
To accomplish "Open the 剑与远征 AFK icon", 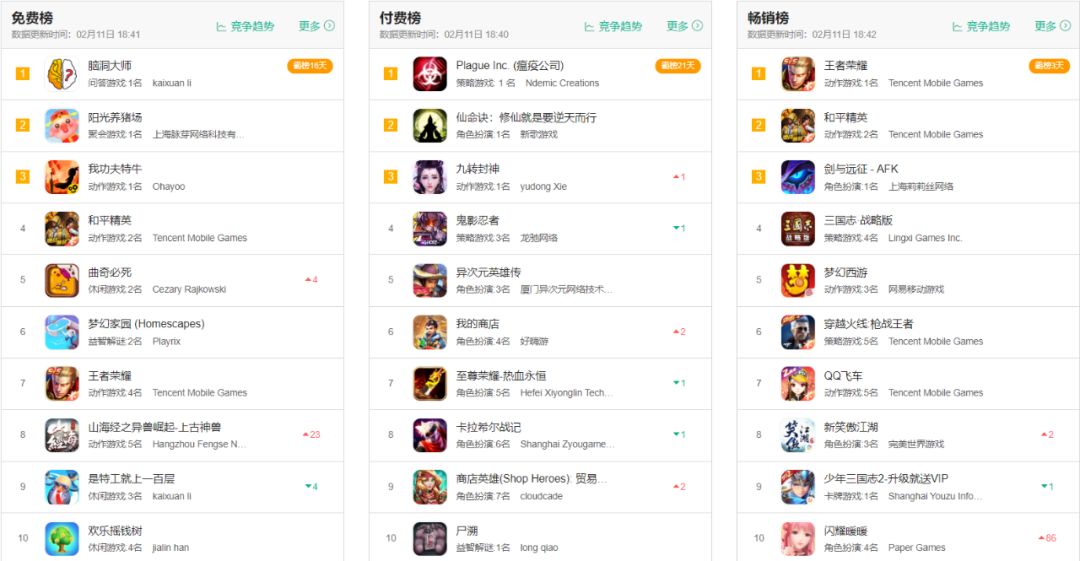I will click(798, 177).
